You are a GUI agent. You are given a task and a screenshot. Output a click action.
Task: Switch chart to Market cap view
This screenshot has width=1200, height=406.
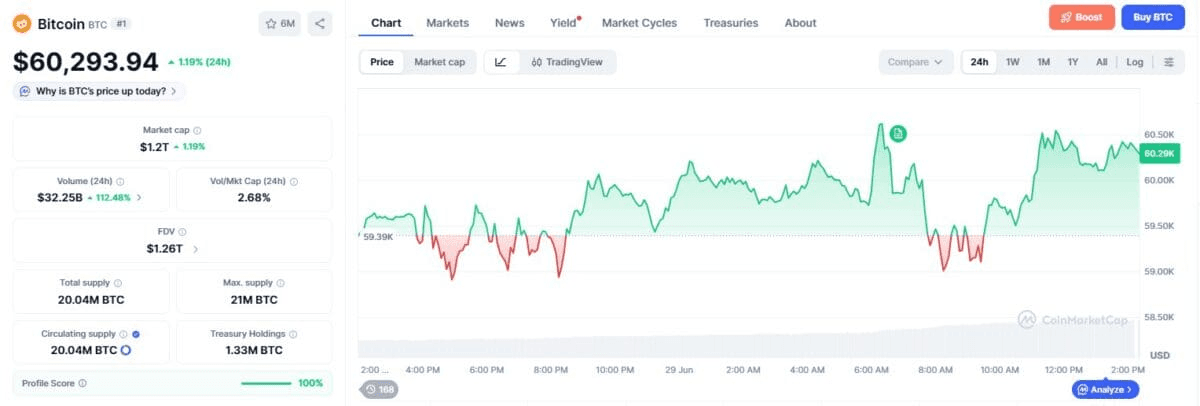pyautogui.click(x=439, y=62)
